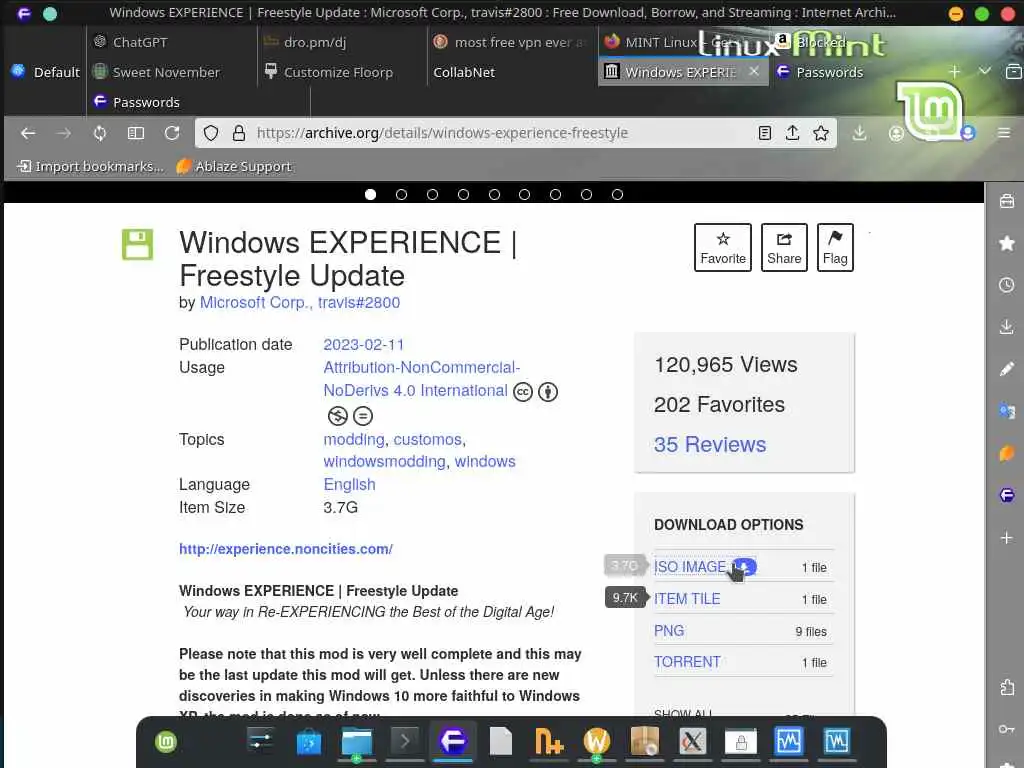Viewport: 1024px width, 768px height.
Task: Open the 35 Reviews link
Action: point(709,444)
